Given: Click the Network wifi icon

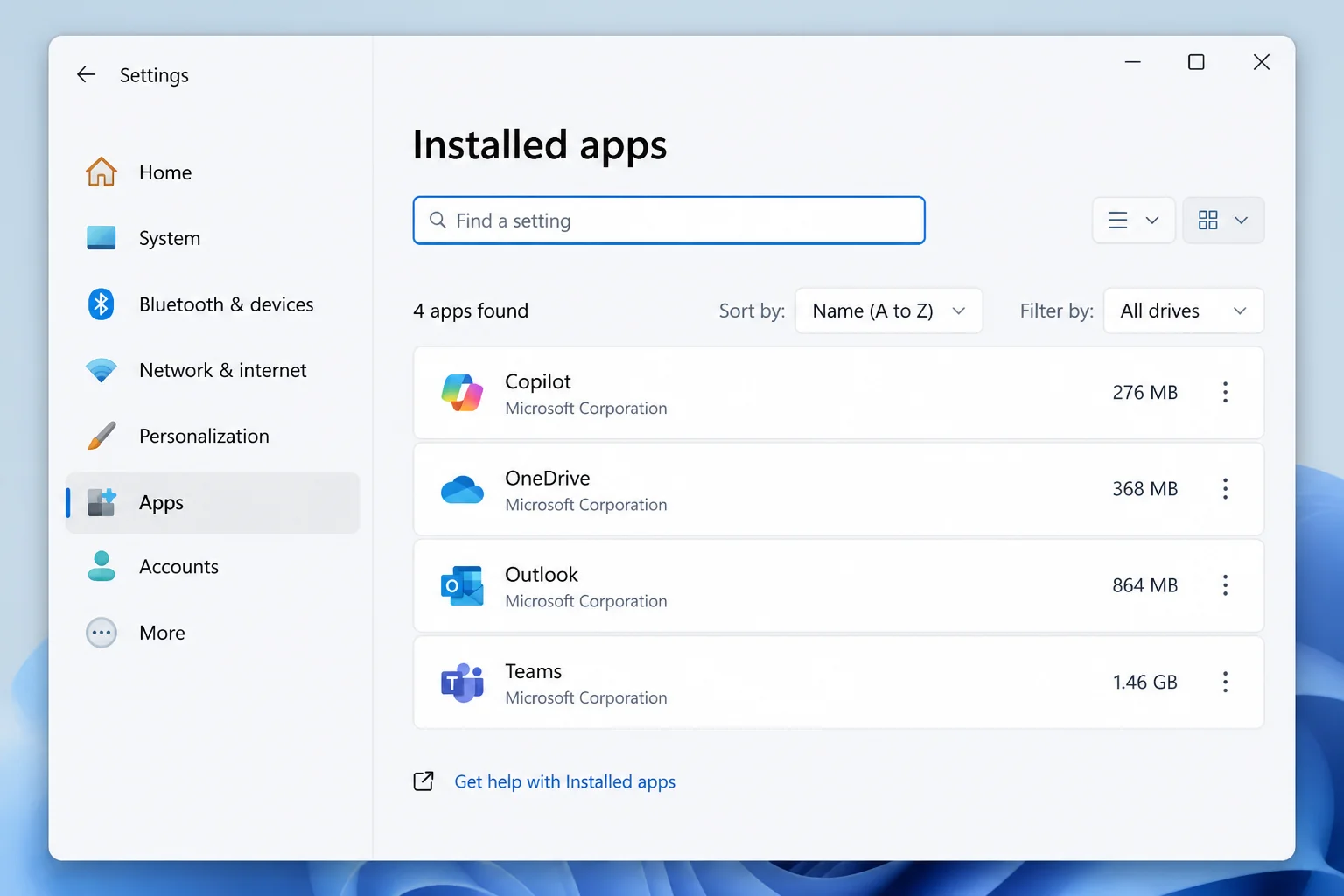Looking at the screenshot, I should click(101, 370).
